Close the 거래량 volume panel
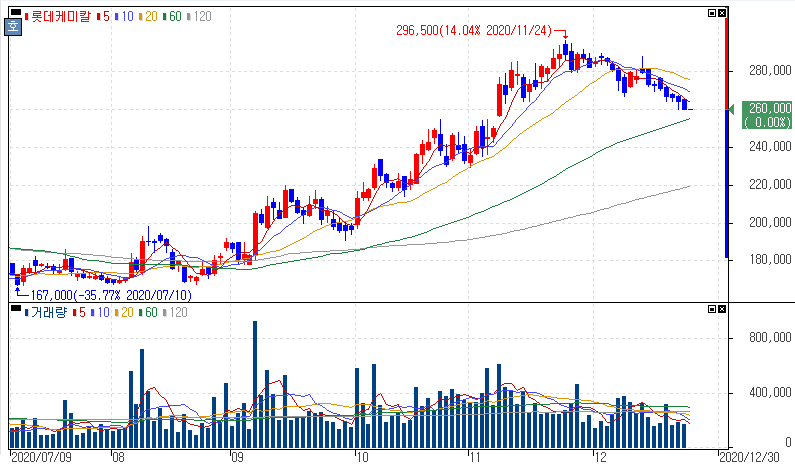The height and width of the screenshot is (467, 795). tap(722, 309)
